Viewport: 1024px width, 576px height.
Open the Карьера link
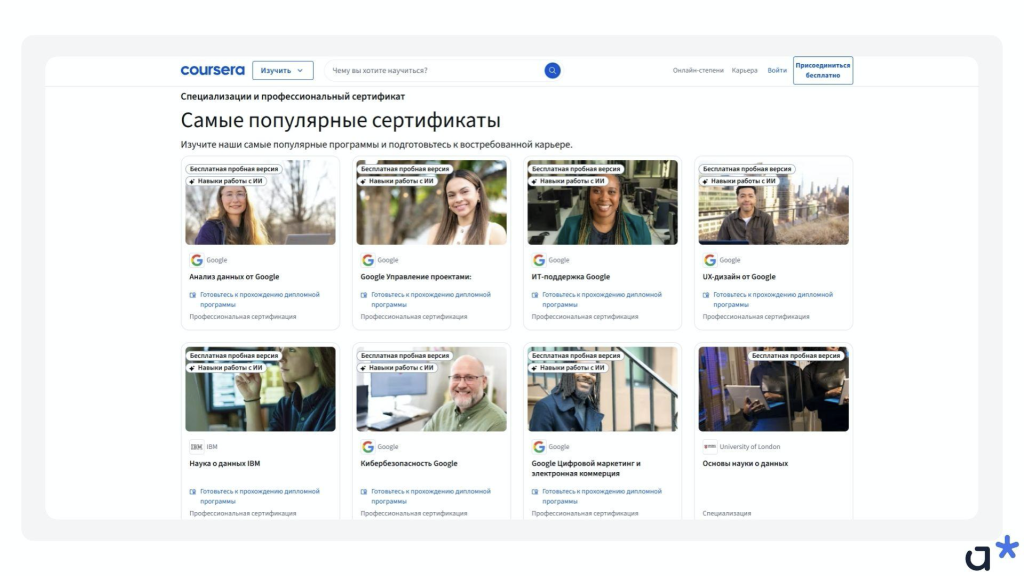(x=744, y=71)
